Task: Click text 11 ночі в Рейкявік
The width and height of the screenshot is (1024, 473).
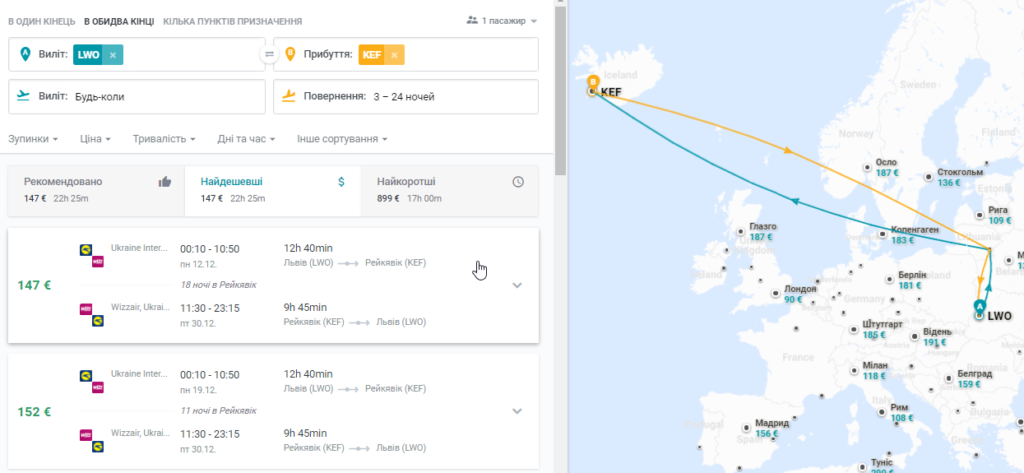Action: click(x=219, y=411)
